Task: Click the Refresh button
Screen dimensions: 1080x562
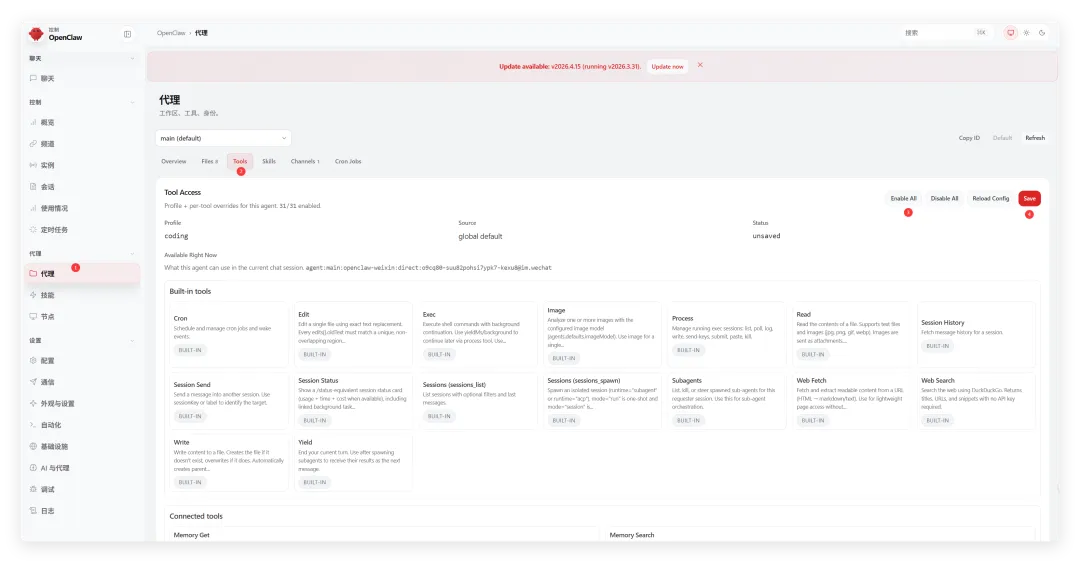Action: pyautogui.click(x=1035, y=138)
